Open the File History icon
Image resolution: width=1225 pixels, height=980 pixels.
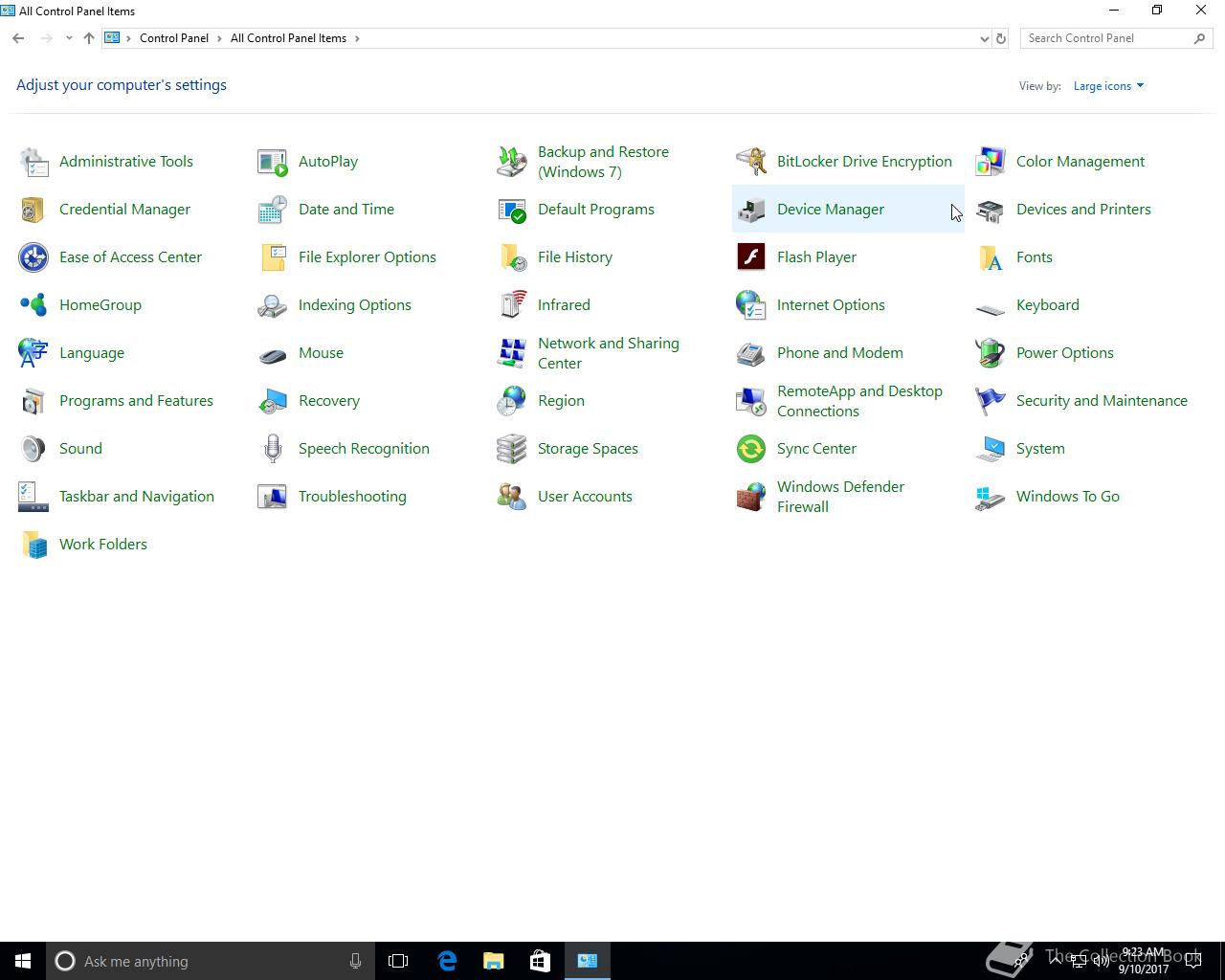point(512,257)
